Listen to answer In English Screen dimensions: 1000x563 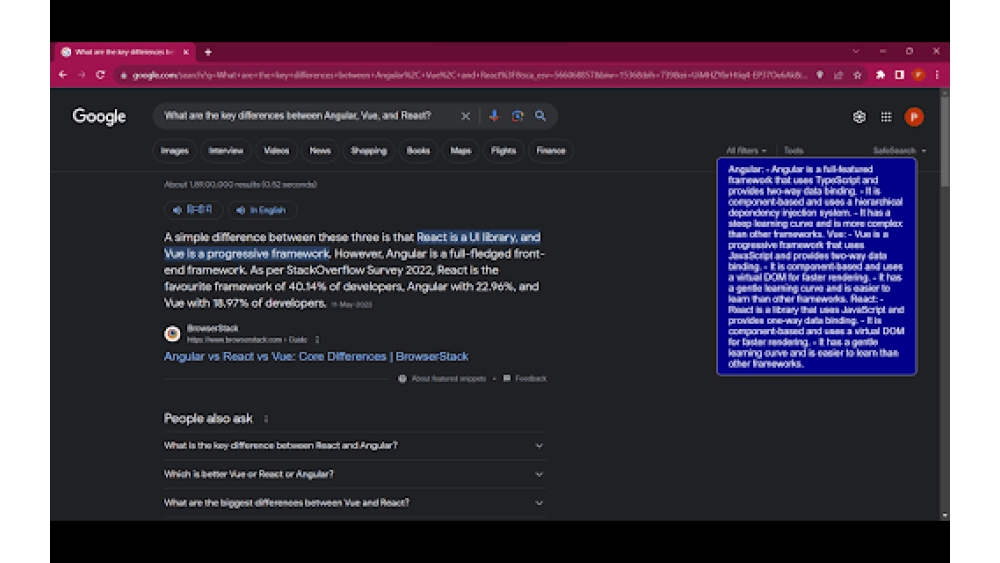pyautogui.click(x=262, y=210)
